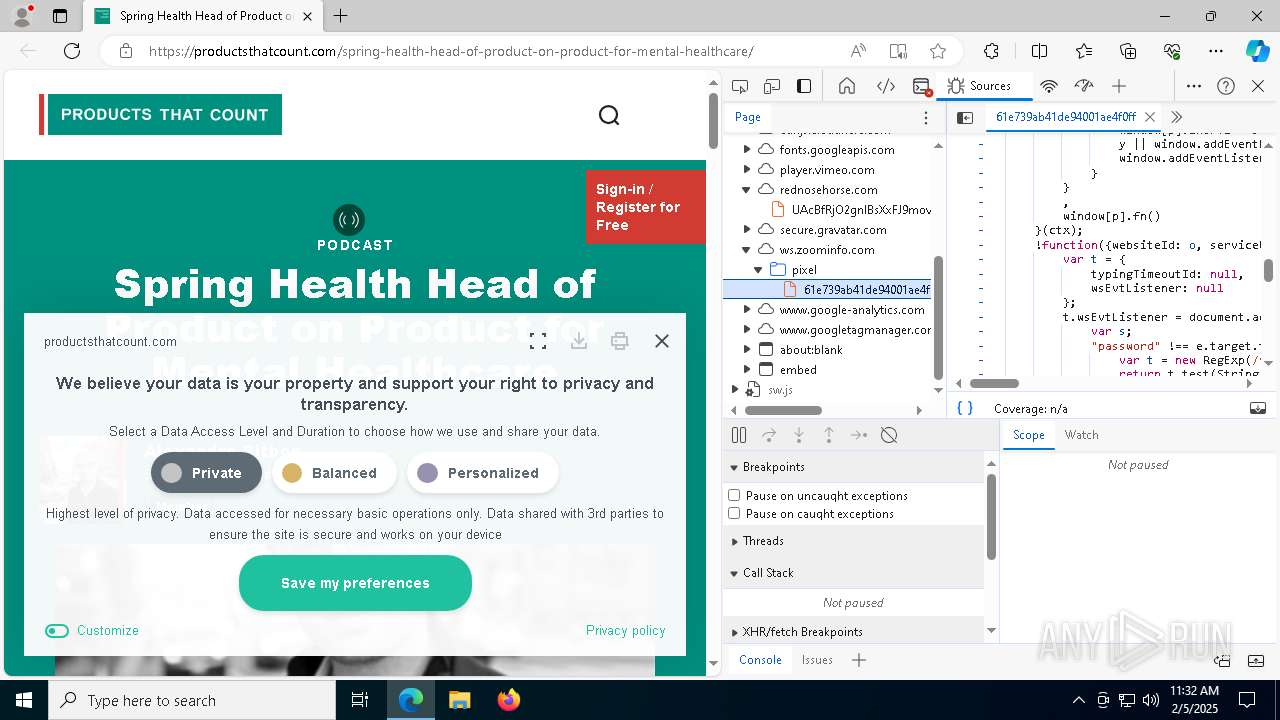Close the 61e739ab41de94001ae4f0ff file tab
1280x720 pixels.
pos(1150,117)
